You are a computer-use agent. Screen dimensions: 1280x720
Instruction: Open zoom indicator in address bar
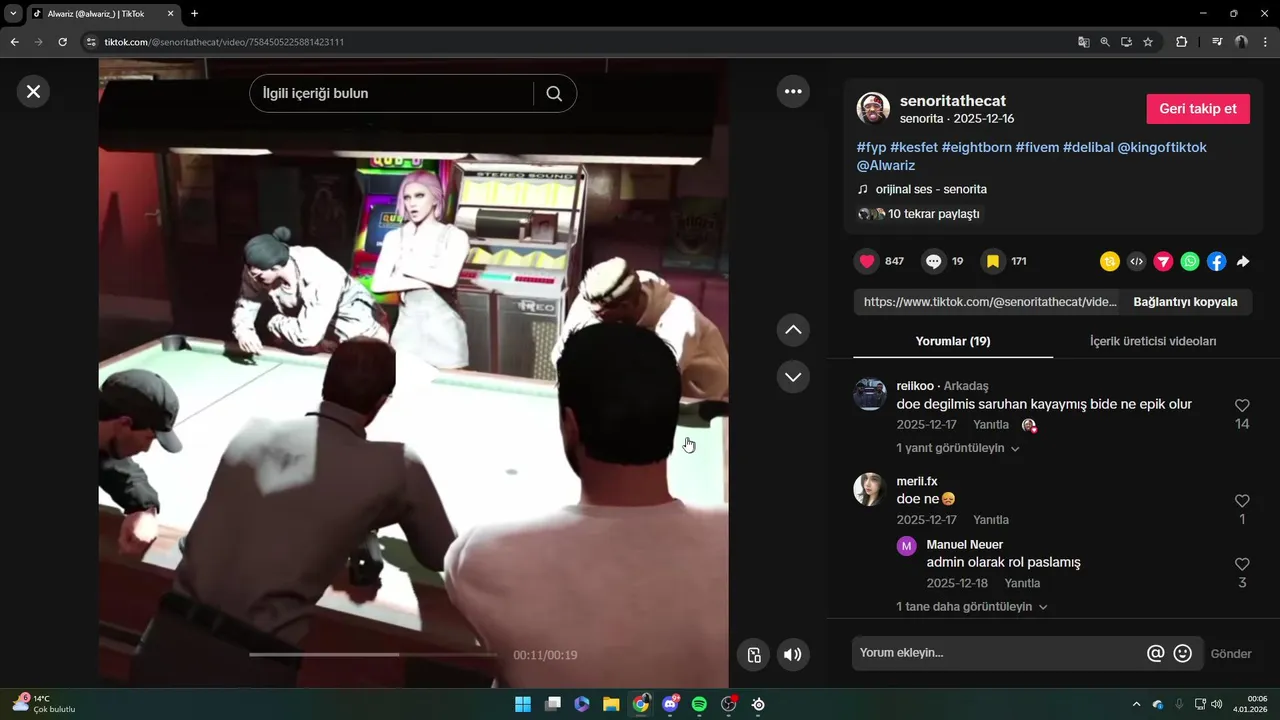[1105, 42]
